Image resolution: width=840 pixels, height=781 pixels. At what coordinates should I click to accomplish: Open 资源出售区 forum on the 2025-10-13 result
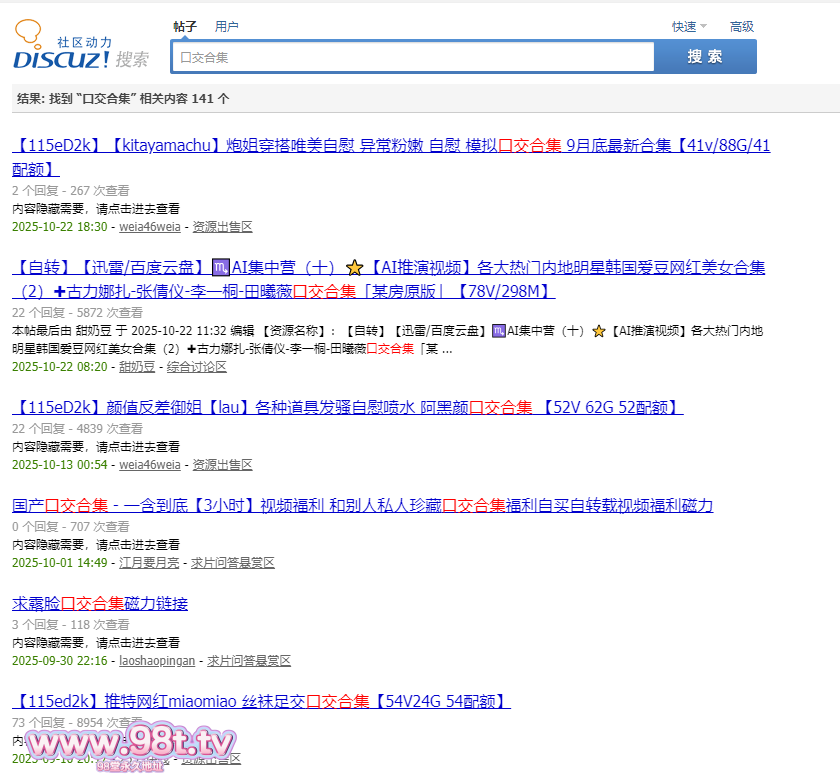click(x=222, y=465)
